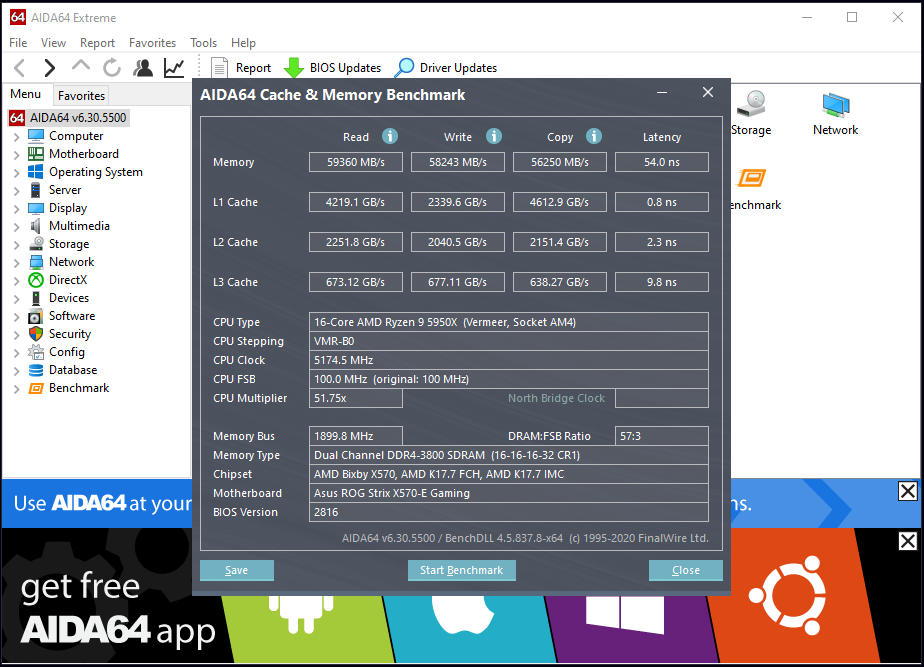Open the View menu
924x667 pixels.
[x=53, y=42]
